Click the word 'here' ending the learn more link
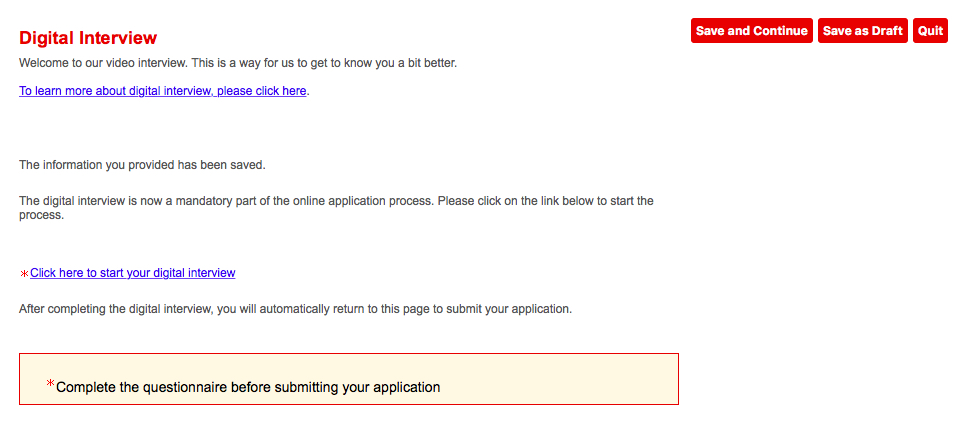This screenshot has height=433, width=960. 294,91
